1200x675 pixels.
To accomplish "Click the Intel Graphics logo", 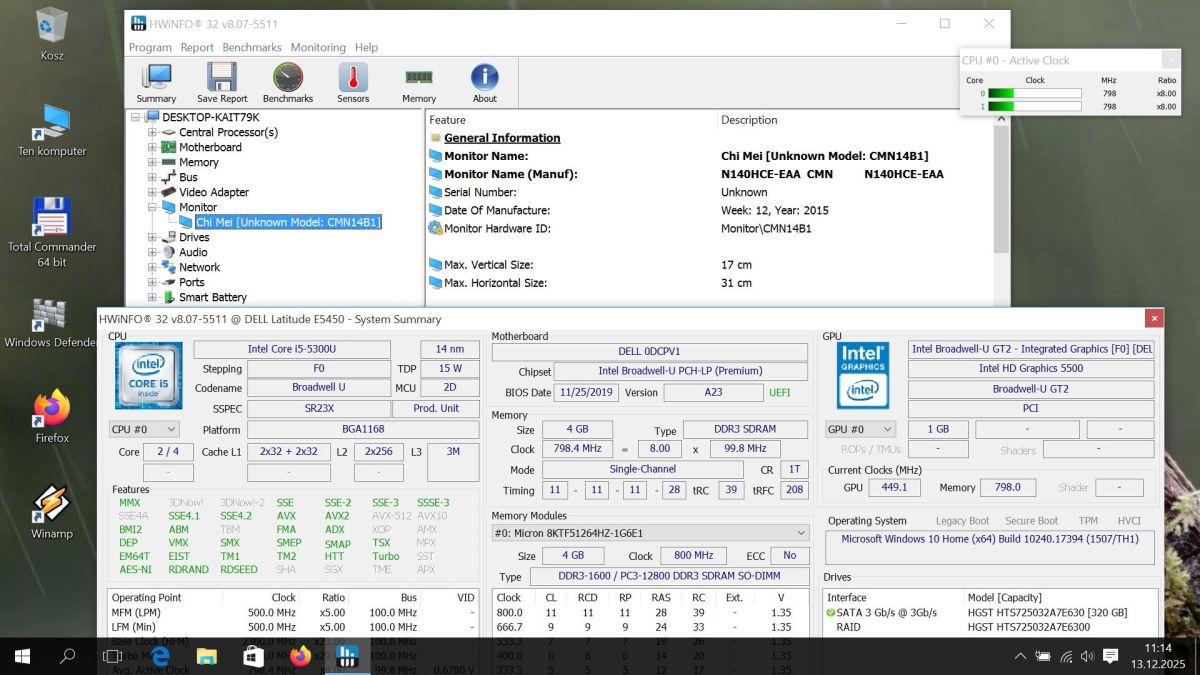I will 863,375.
